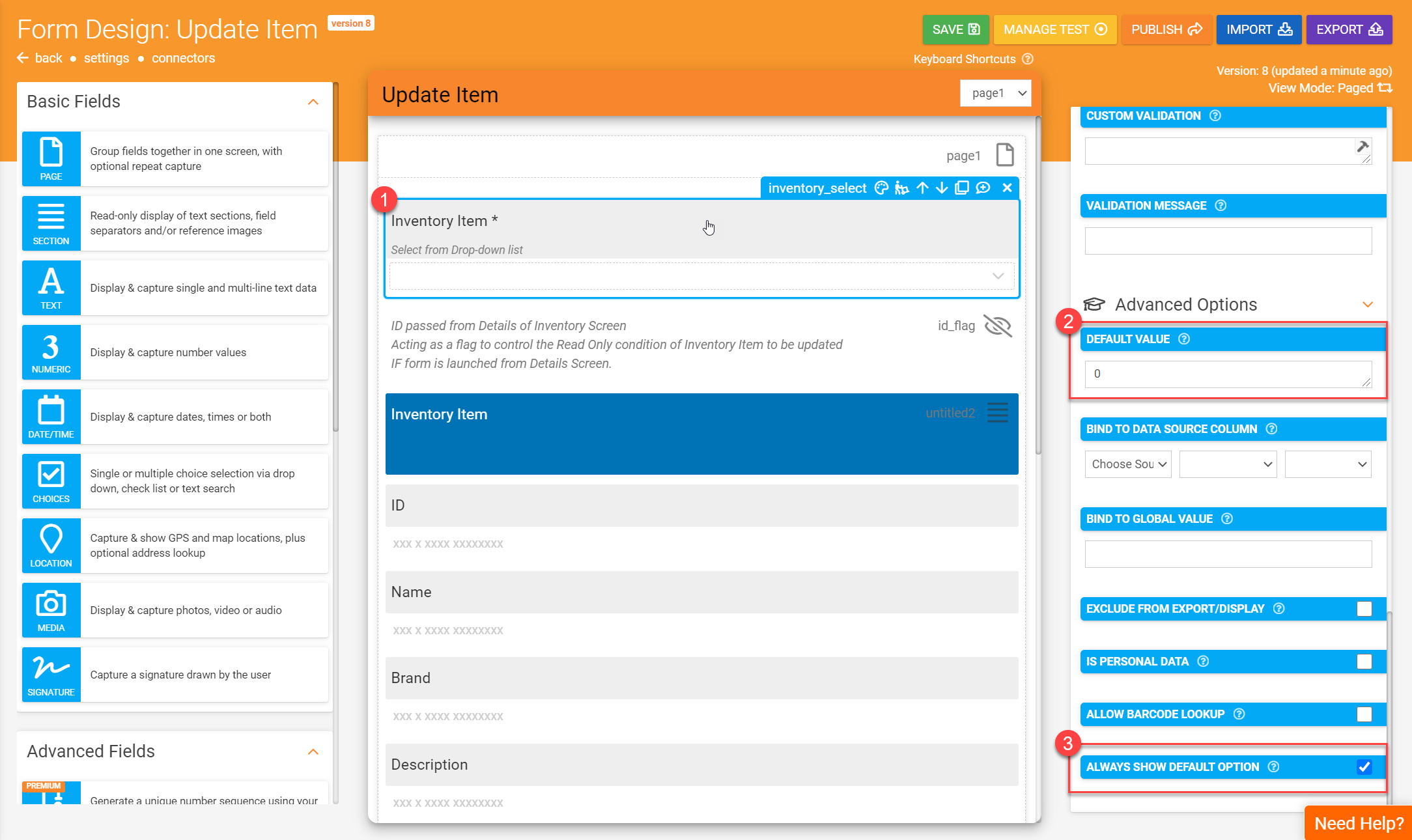The image size is (1412, 840).
Task: Click the PUBLISH button
Action: (1166, 29)
